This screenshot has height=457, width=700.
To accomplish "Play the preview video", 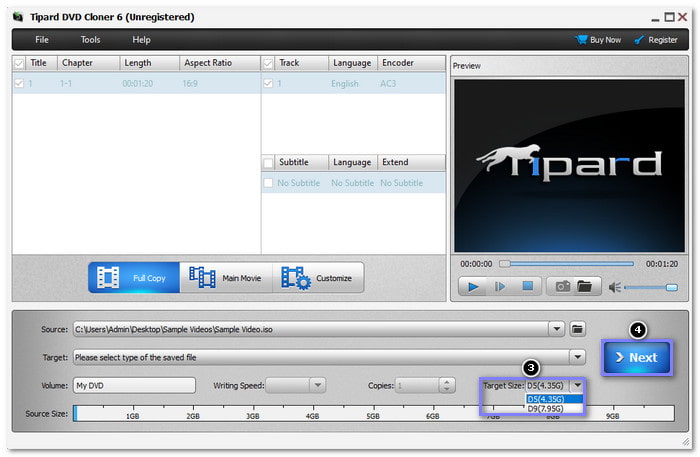I will tap(473, 286).
